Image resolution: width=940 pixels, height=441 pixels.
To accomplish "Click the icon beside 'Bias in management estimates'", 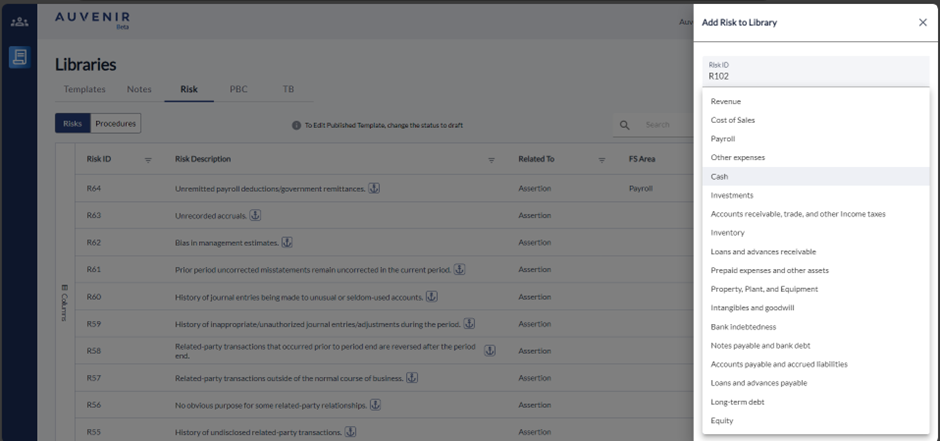I will (286, 242).
